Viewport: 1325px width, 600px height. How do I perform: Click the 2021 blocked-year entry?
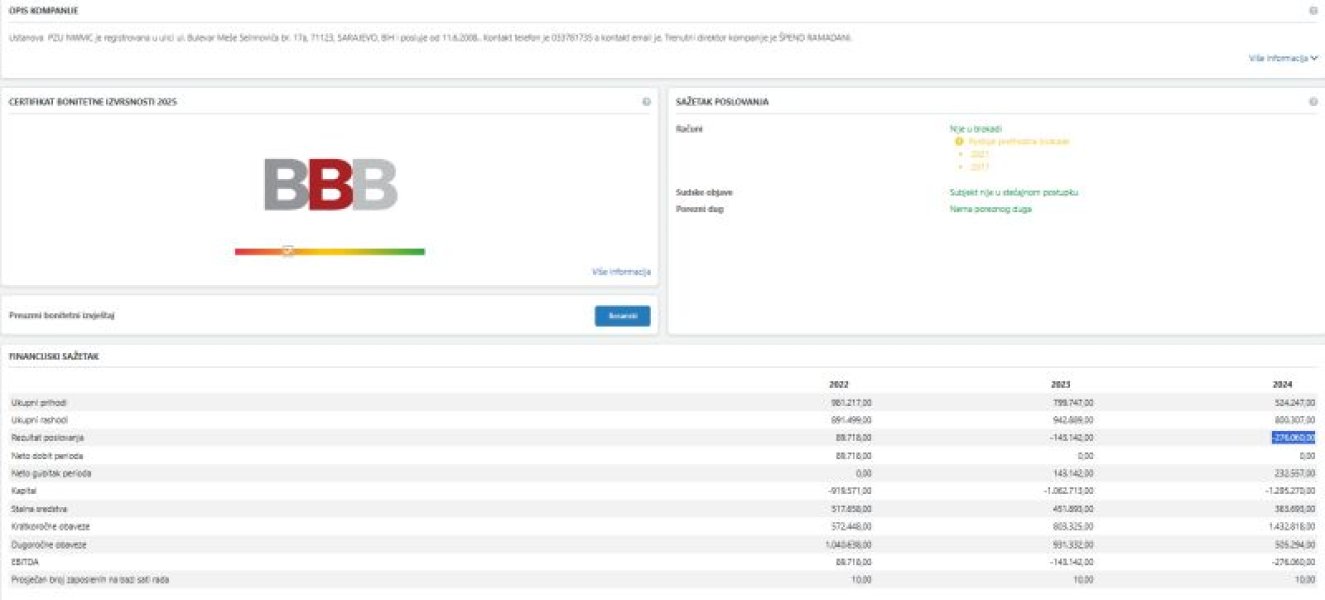click(x=979, y=154)
